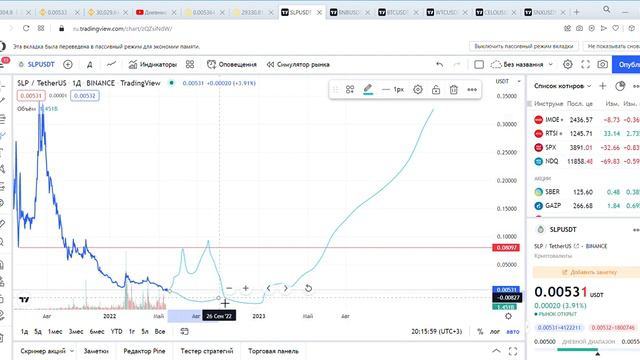Open more options dots in floating toolbar
This screenshot has width=640, height=360.
472,89
